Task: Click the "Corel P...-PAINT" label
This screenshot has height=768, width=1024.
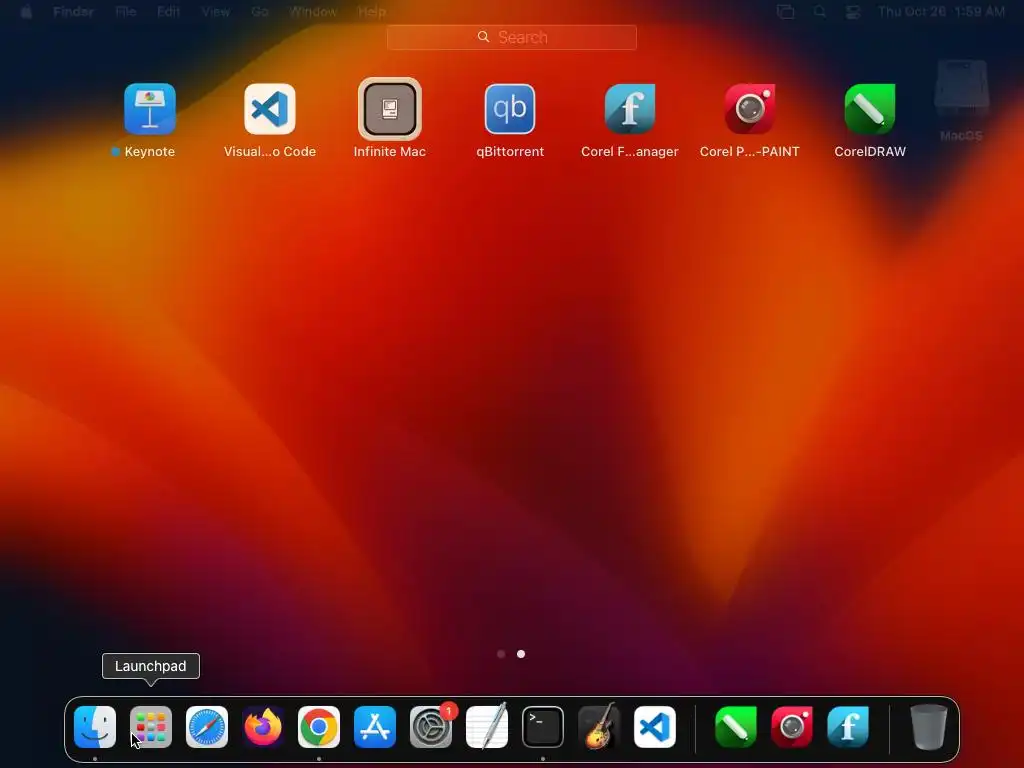Action: [x=750, y=152]
